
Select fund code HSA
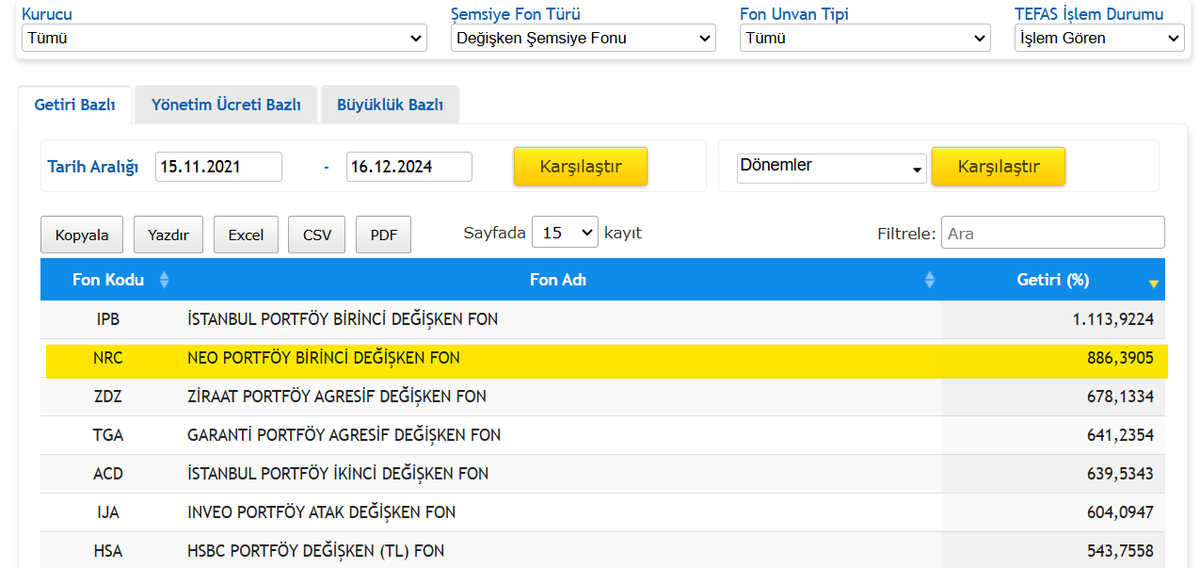(x=108, y=550)
